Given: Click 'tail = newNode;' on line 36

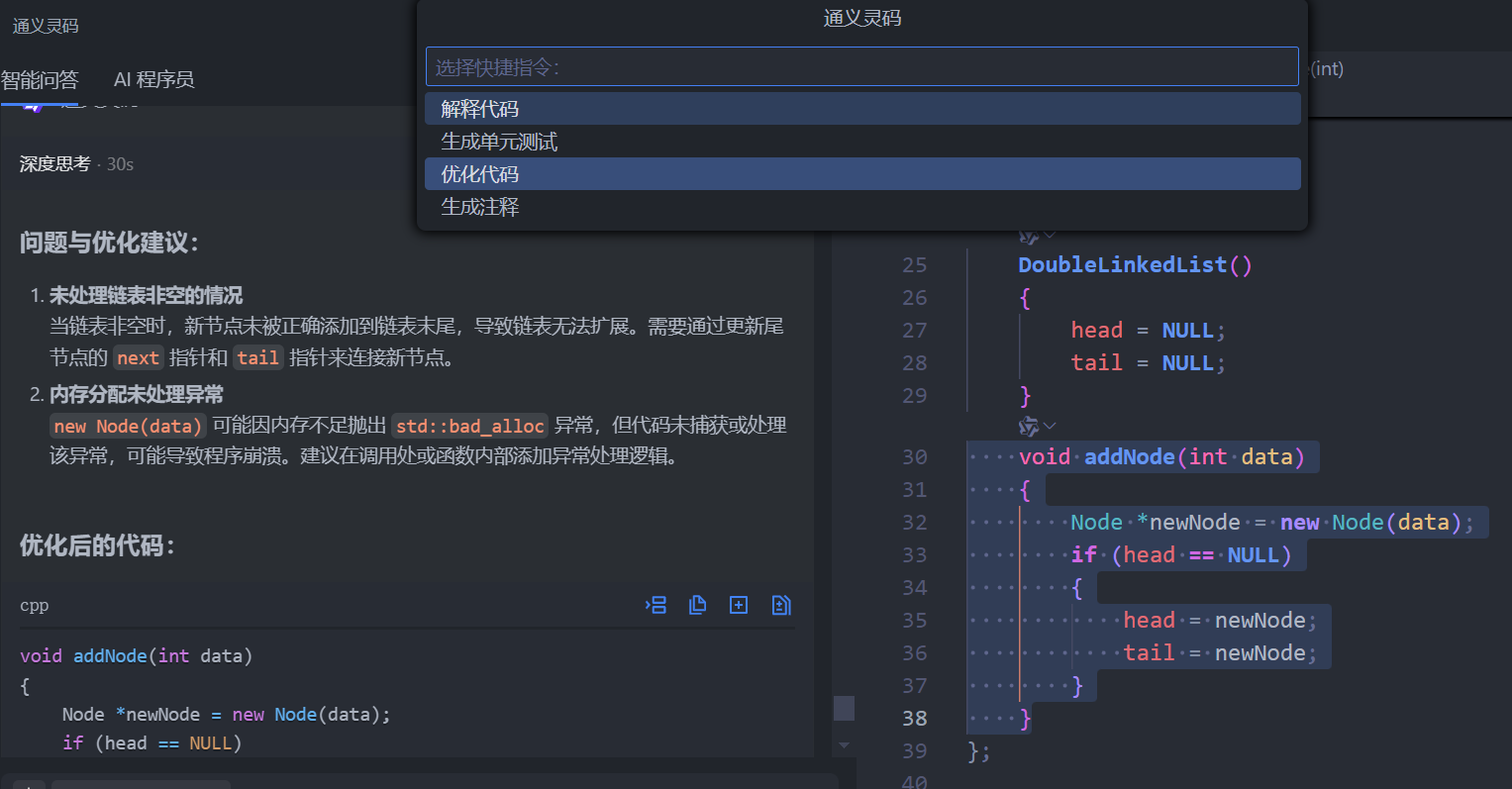Looking at the screenshot, I should click(1221, 652).
